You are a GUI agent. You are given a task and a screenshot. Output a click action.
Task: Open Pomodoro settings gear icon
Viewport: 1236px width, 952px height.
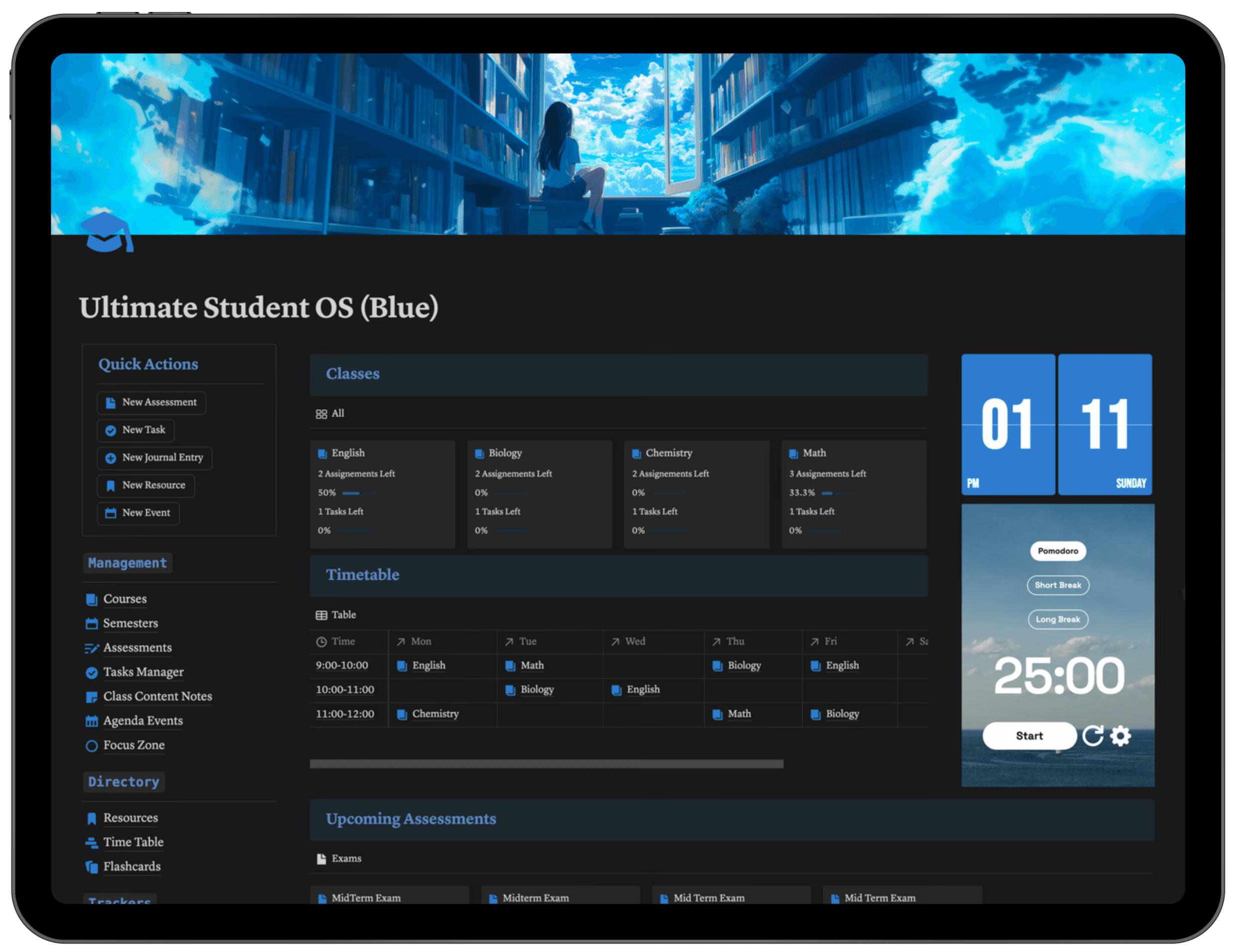click(1120, 735)
